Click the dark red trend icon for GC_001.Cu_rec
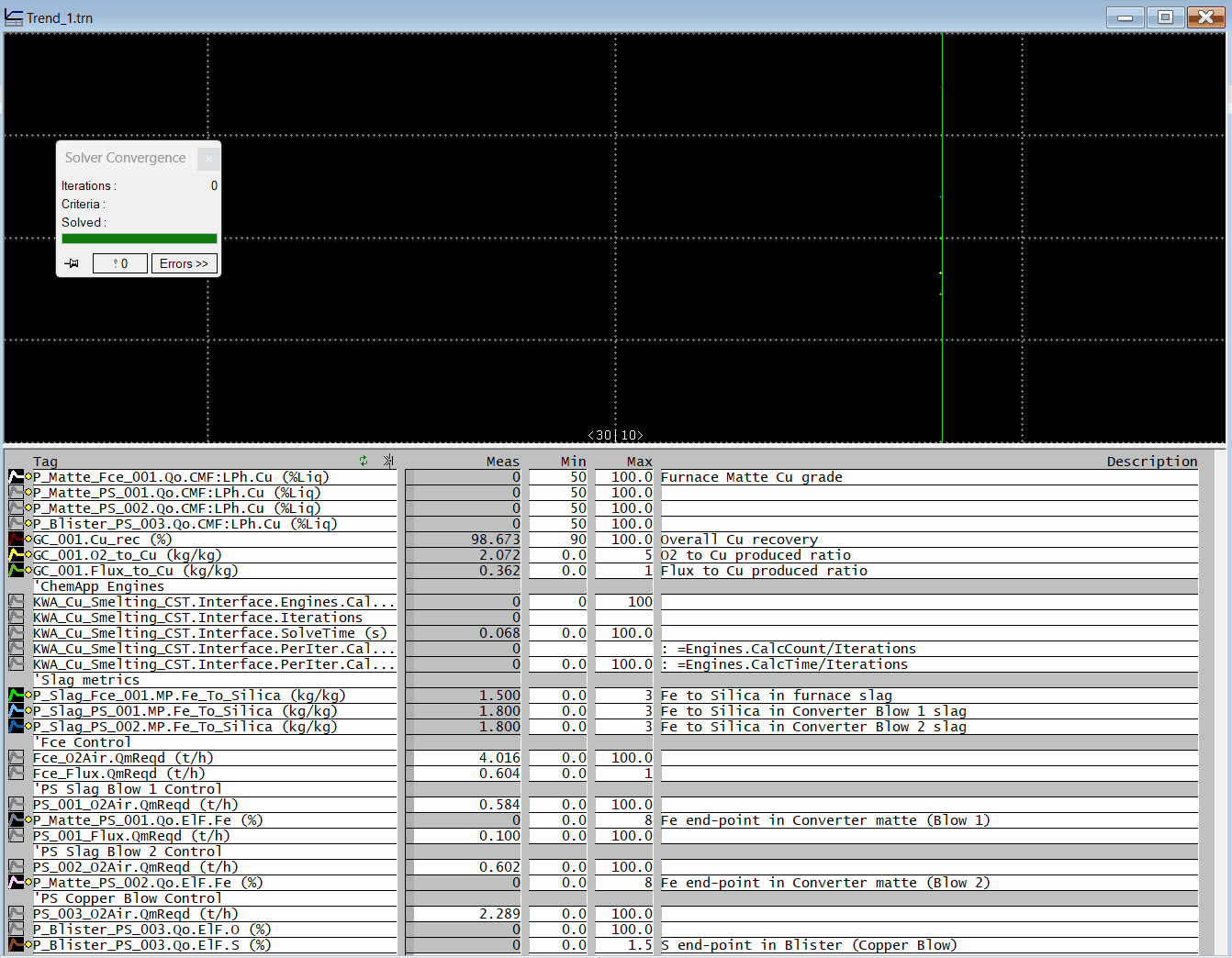The image size is (1232, 958). [16, 540]
